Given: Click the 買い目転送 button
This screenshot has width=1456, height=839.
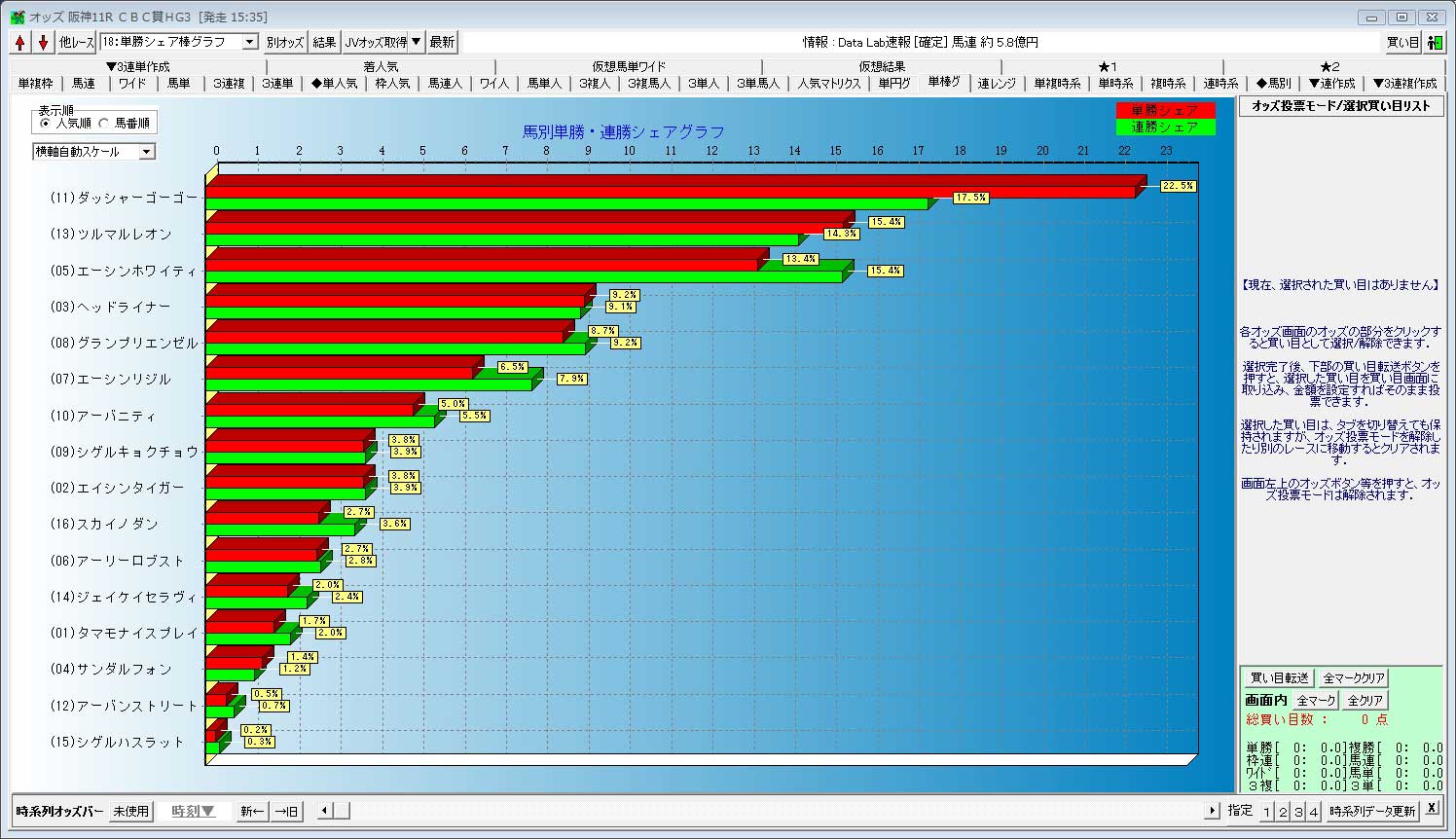Looking at the screenshot, I should pos(1279,677).
